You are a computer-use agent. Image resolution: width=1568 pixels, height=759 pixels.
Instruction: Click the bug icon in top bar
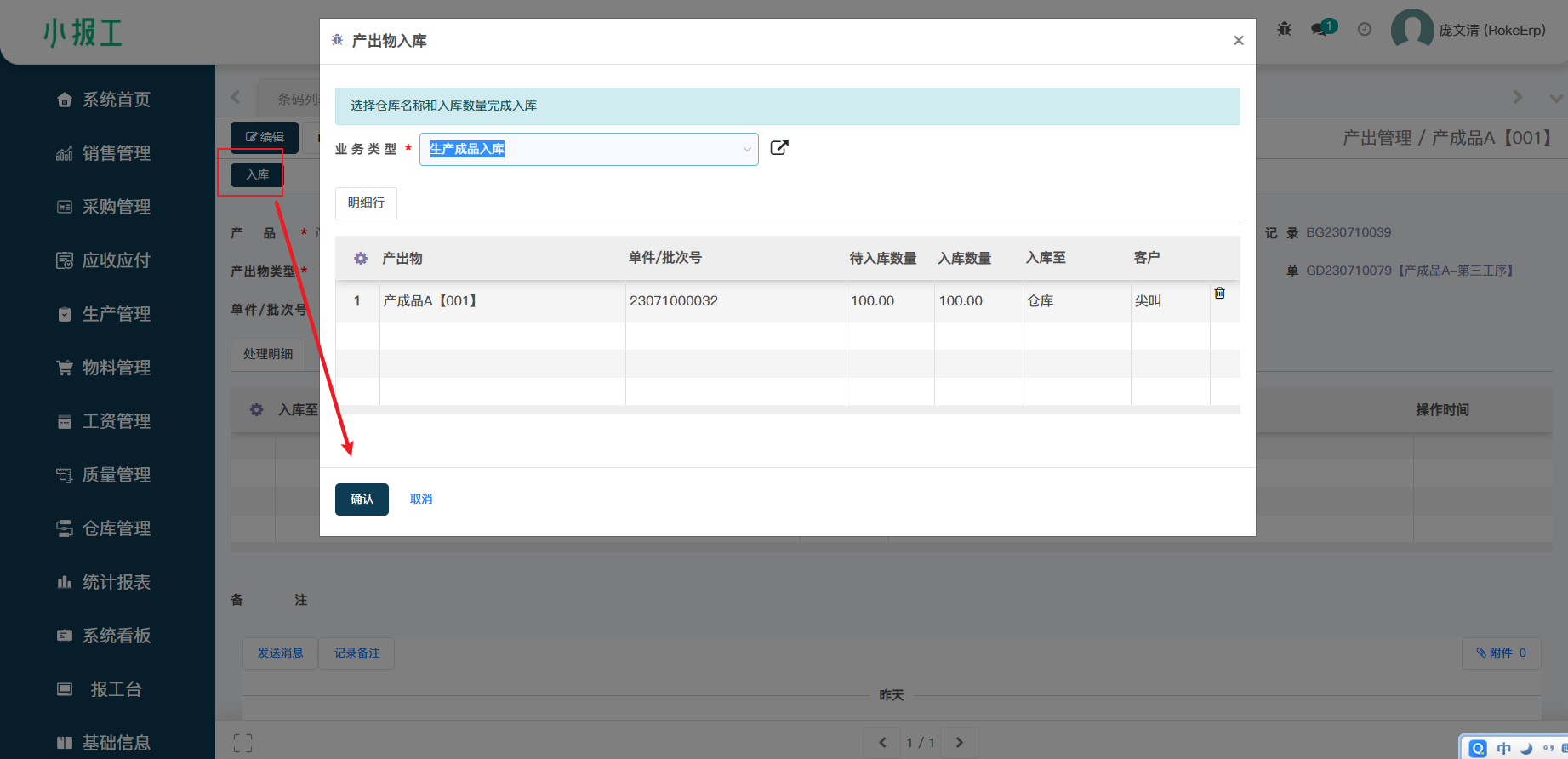pyautogui.click(x=1284, y=30)
